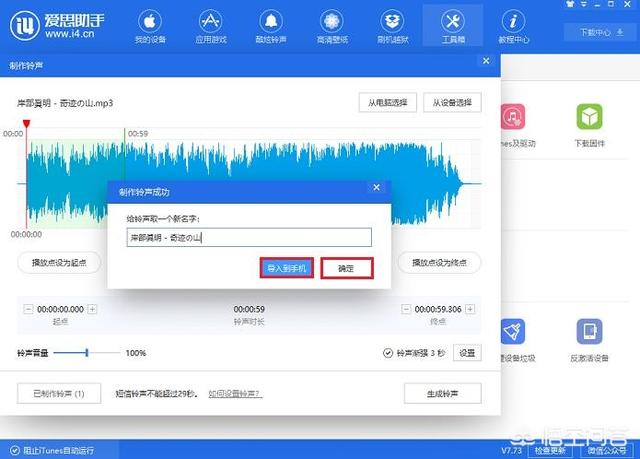Click the i4 爱思助手 logo
This screenshot has width=640, height=459.
[57, 25]
